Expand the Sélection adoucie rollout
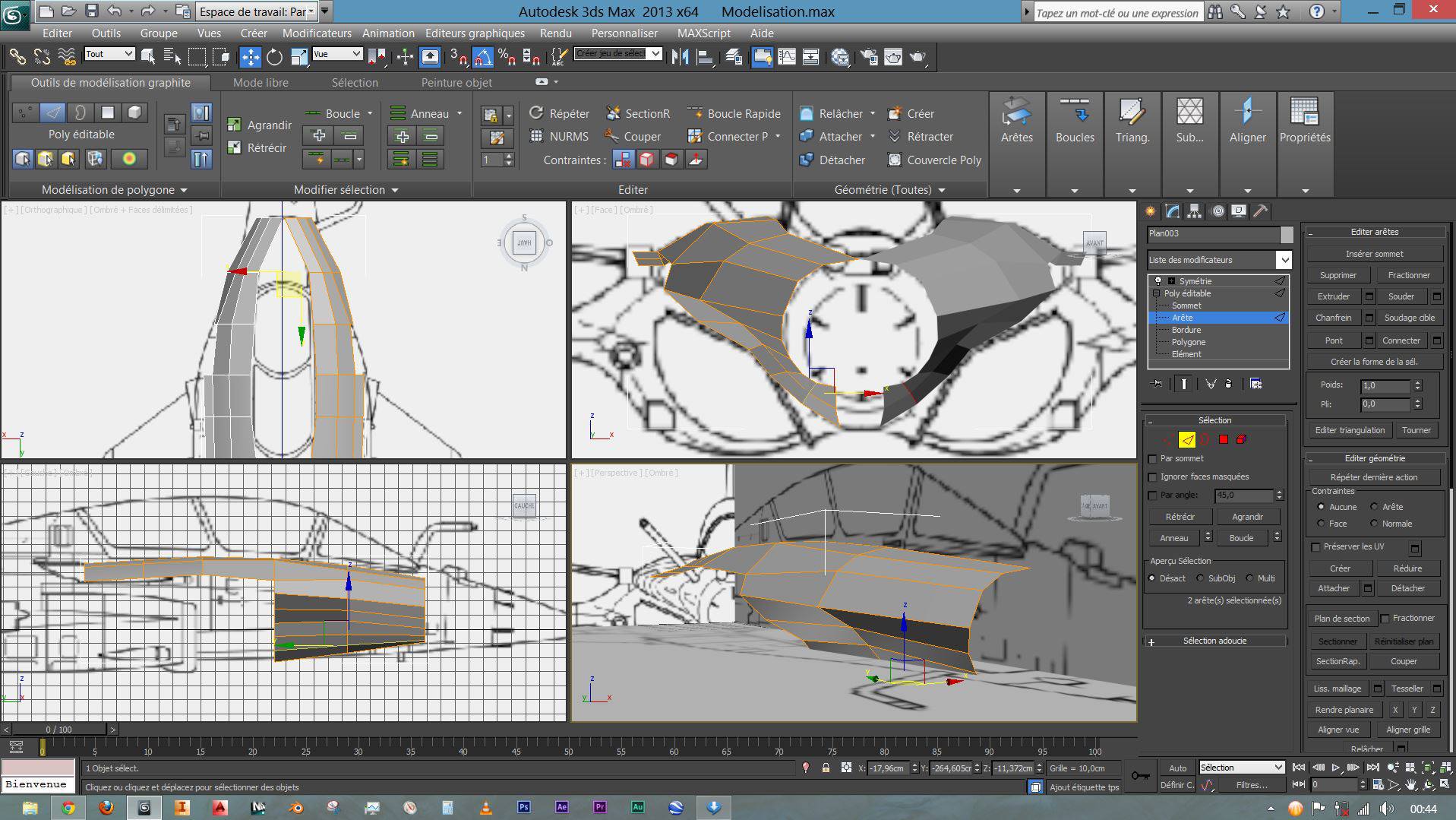The height and width of the screenshot is (820, 1456). coord(1214,641)
